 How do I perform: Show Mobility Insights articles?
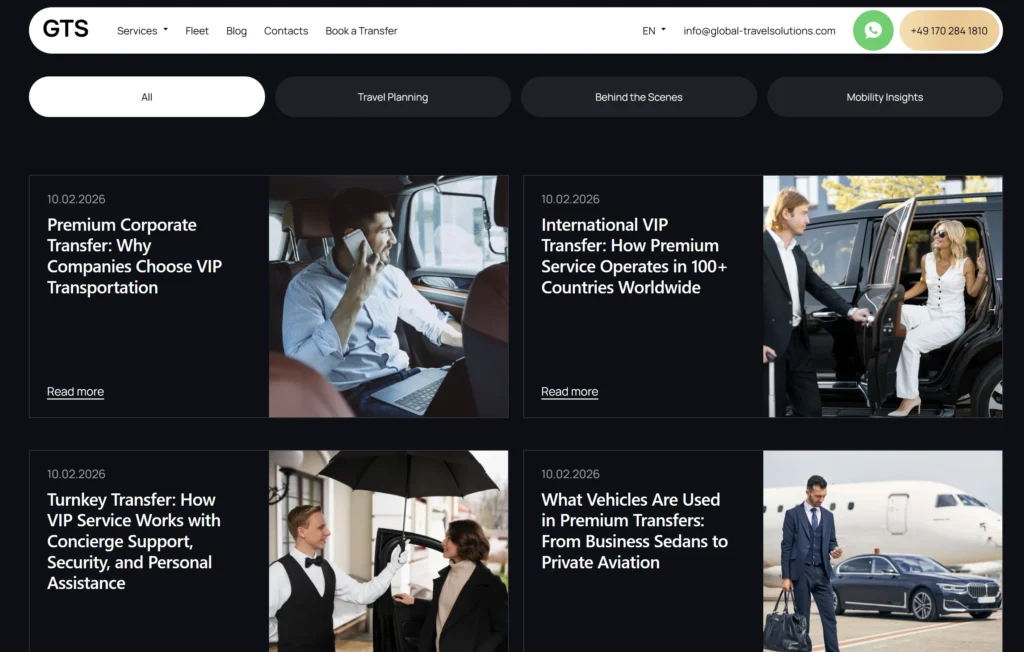(x=884, y=97)
